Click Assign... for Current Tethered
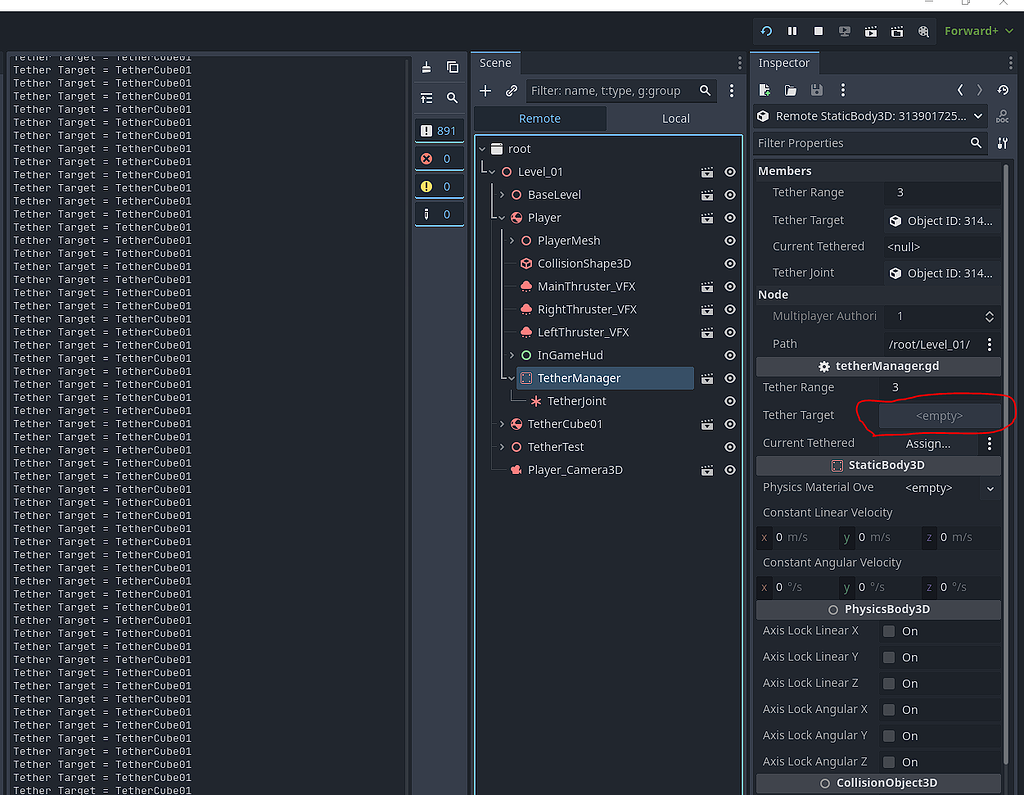Image resolution: width=1024 pixels, height=795 pixels. [928, 444]
